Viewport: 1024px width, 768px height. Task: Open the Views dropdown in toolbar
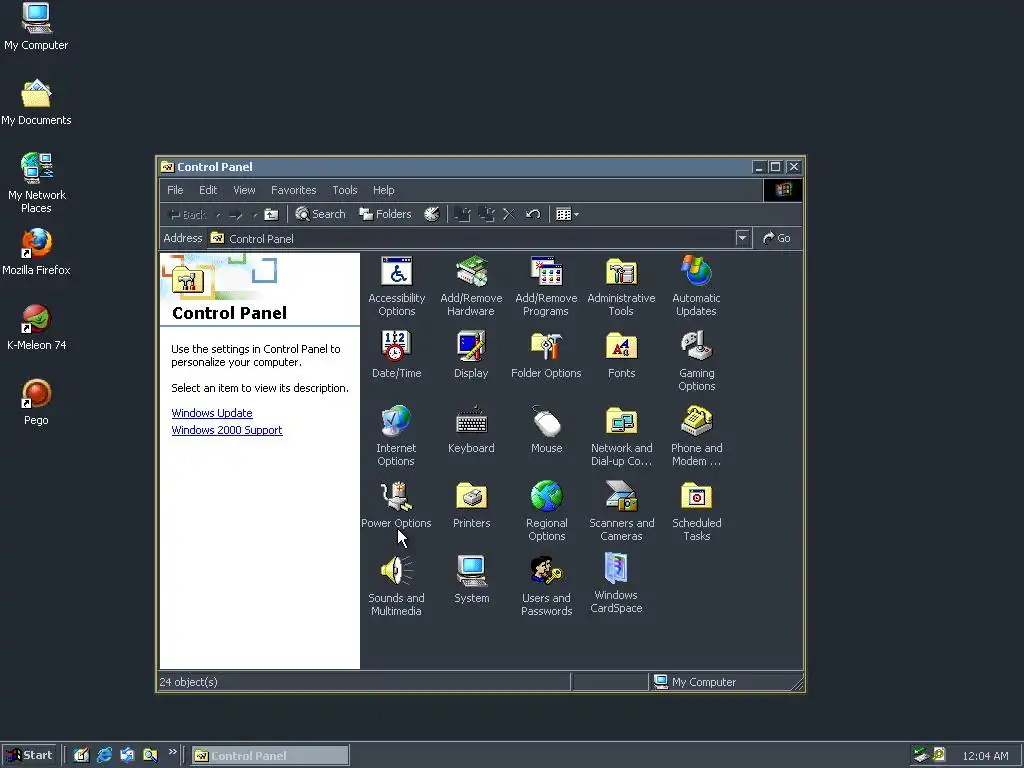pos(567,214)
